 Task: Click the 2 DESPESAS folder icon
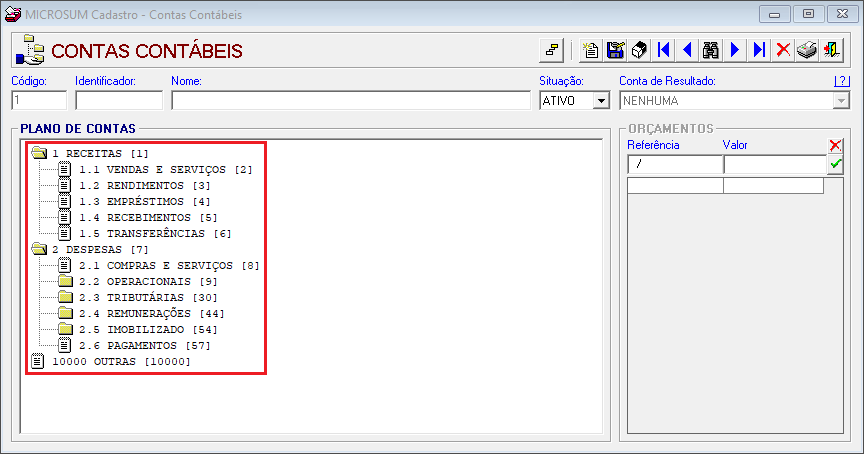pyautogui.click(x=39, y=249)
